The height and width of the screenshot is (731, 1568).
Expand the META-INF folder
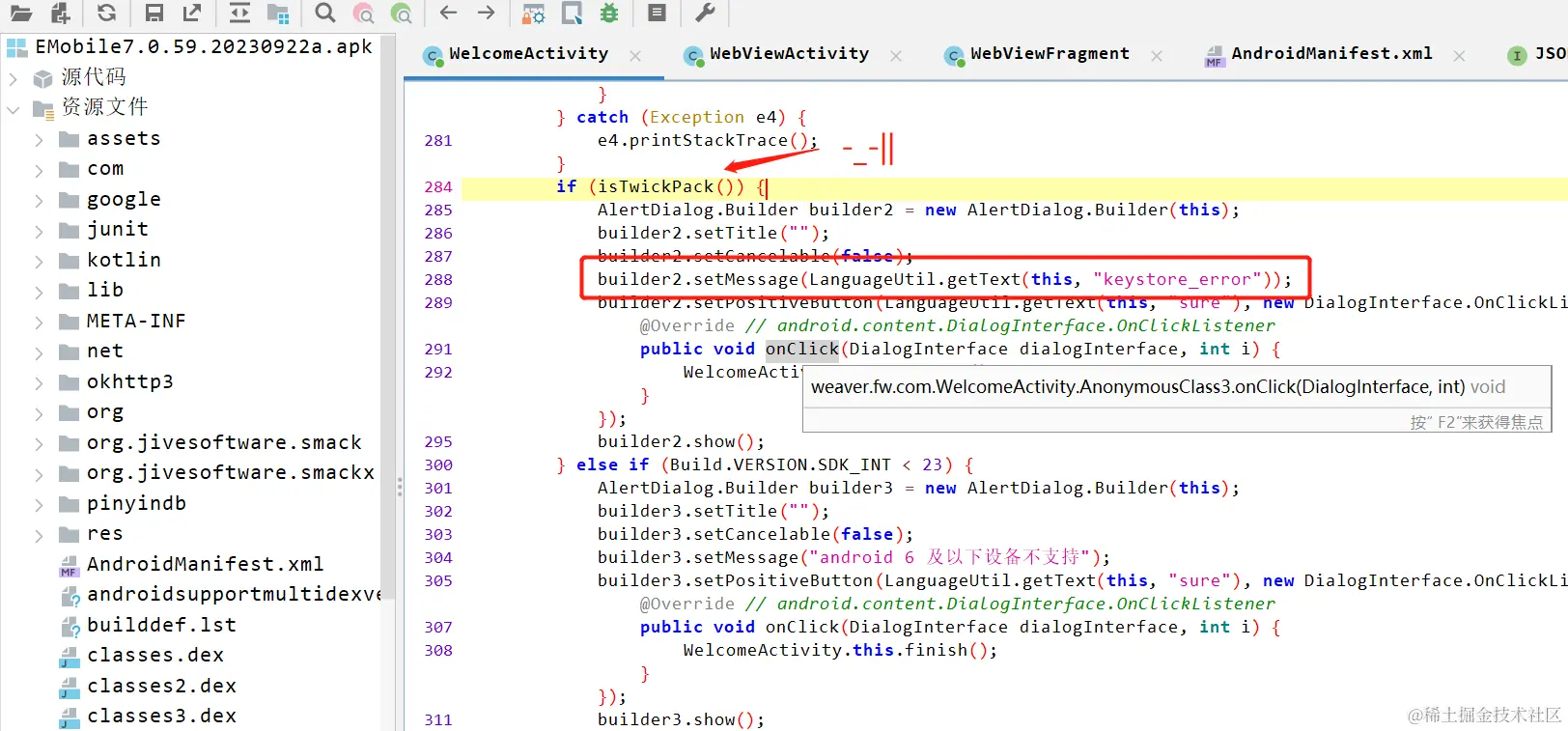click(x=39, y=323)
